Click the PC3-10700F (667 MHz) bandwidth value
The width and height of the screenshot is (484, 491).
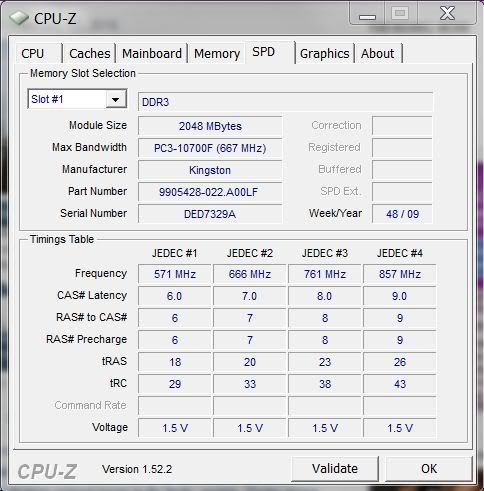coord(210,148)
